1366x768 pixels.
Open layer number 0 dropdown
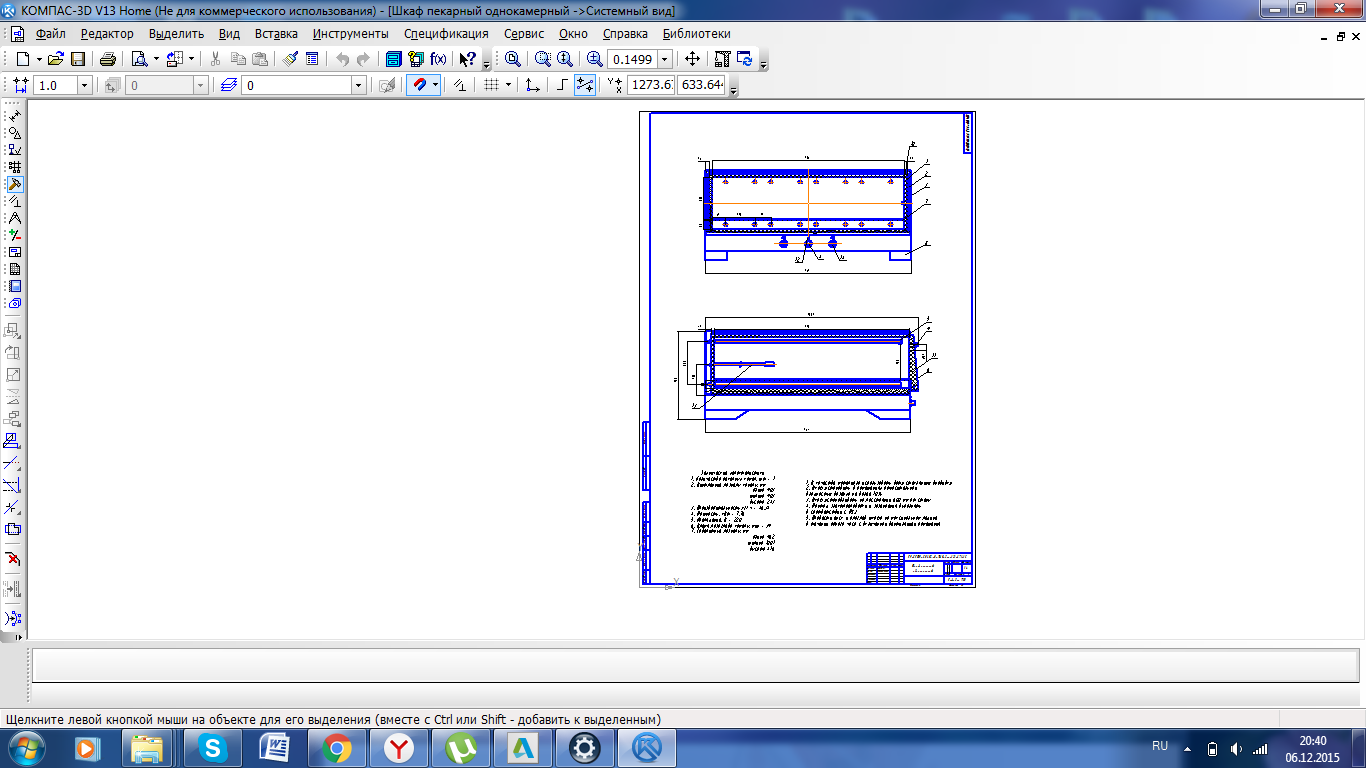pyautogui.click(x=359, y=85)
